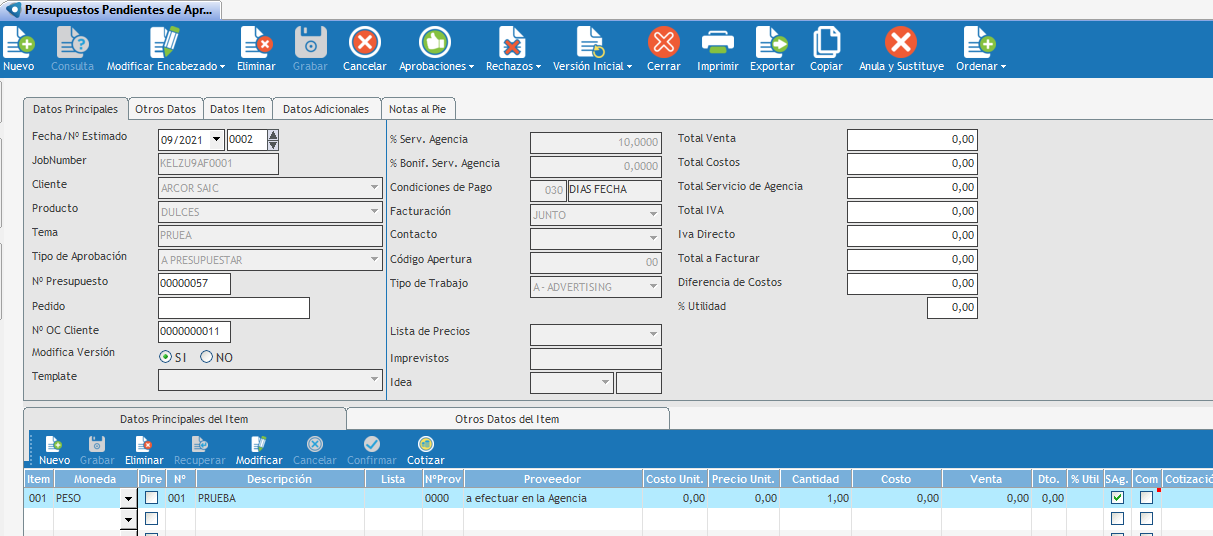Viewport: 1213px width, 536px height.
Task: Click Grabar in the item toolbar
Action: (x=97, y=451)
